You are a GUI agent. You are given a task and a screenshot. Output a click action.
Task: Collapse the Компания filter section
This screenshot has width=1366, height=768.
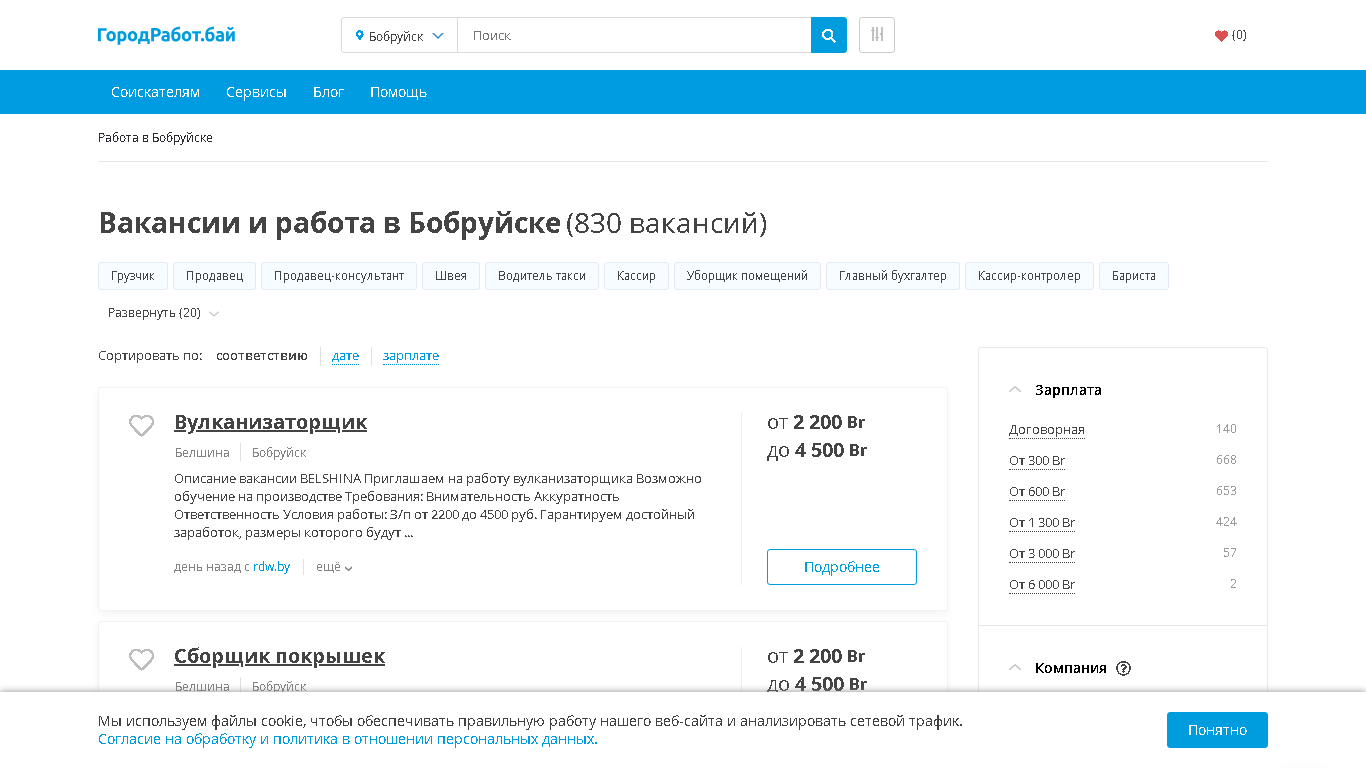[1015, 668]
